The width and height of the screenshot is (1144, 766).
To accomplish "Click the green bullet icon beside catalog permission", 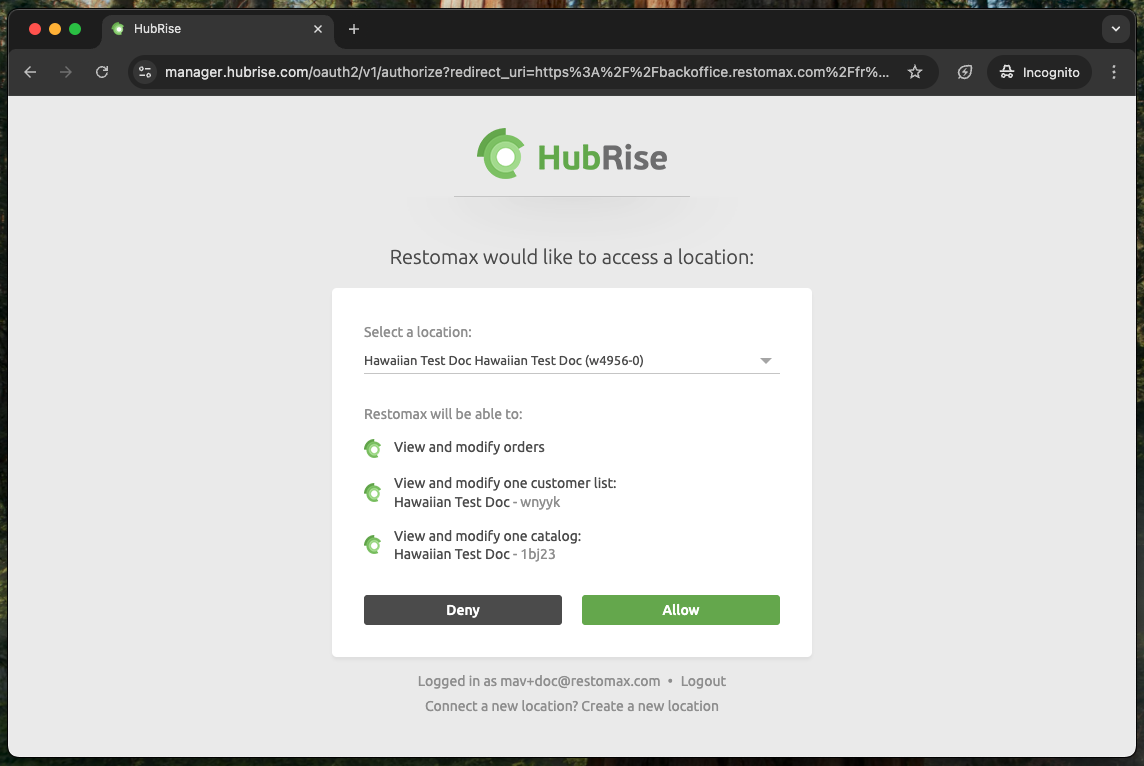I will [373, 545].
